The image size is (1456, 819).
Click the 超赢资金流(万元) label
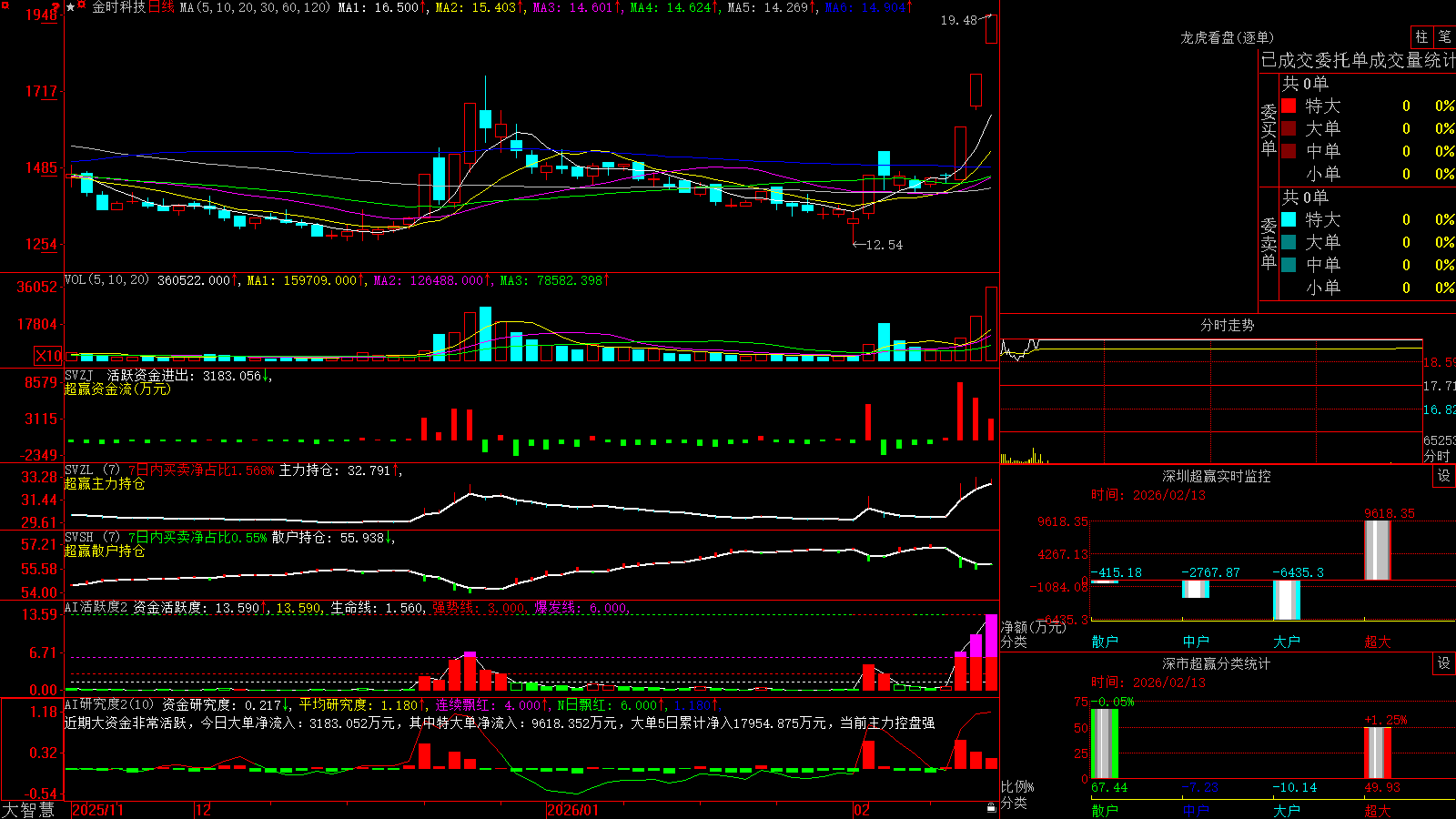point(117,389)
